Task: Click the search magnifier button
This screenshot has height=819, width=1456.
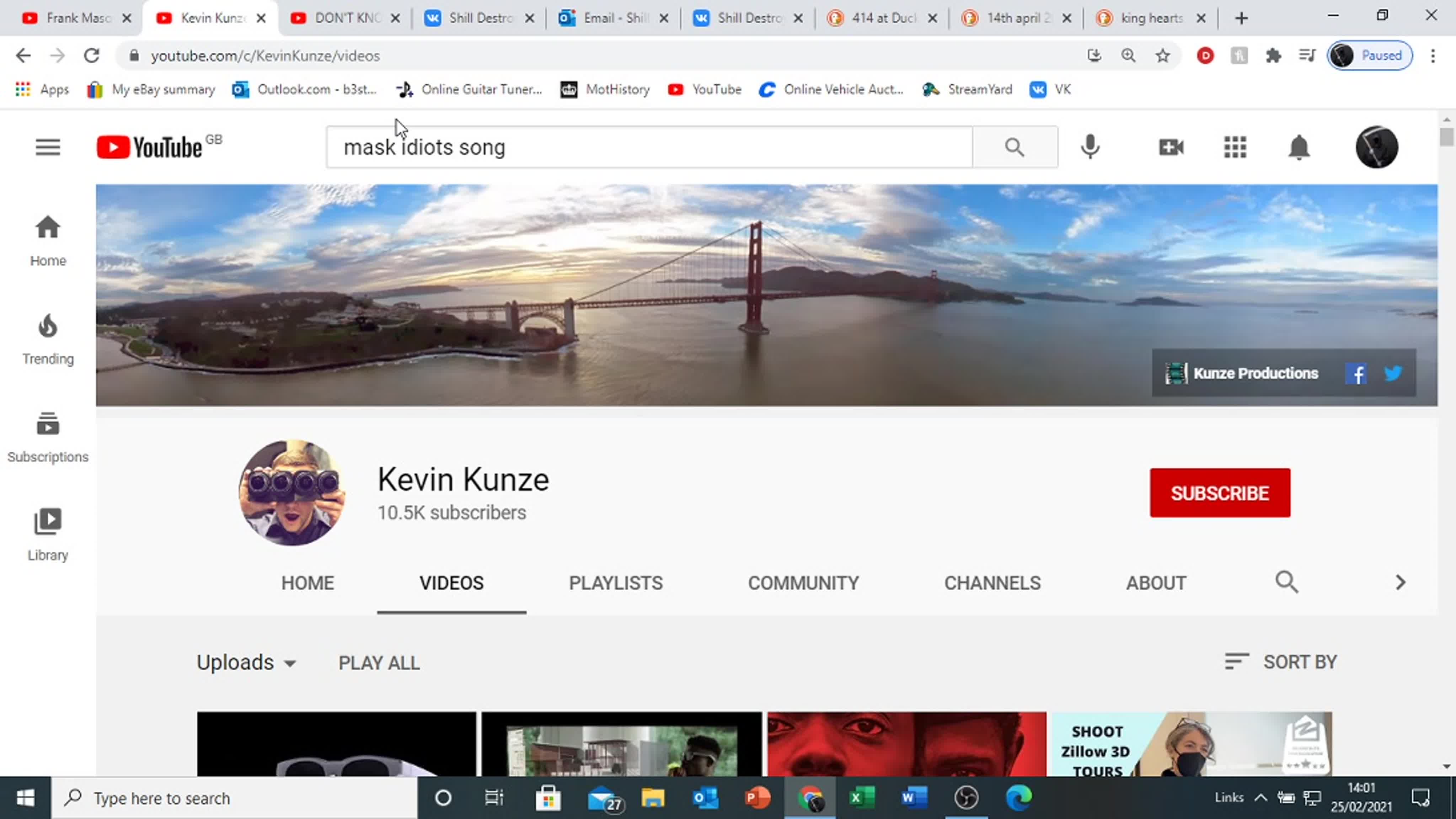Action: pyautogui.click(x=1015, y=147)
